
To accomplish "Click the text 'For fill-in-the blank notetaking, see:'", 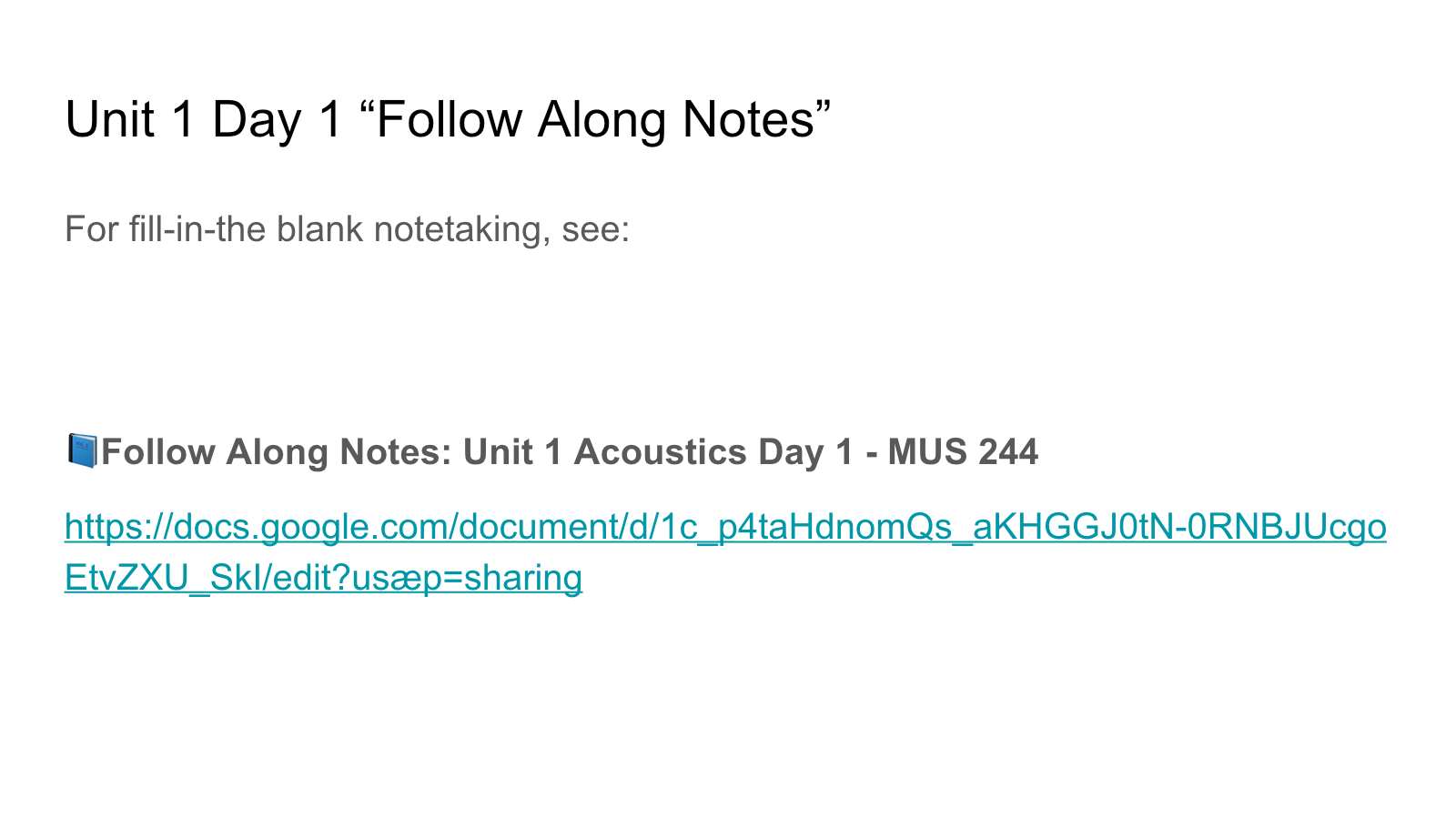I will 348,229.
